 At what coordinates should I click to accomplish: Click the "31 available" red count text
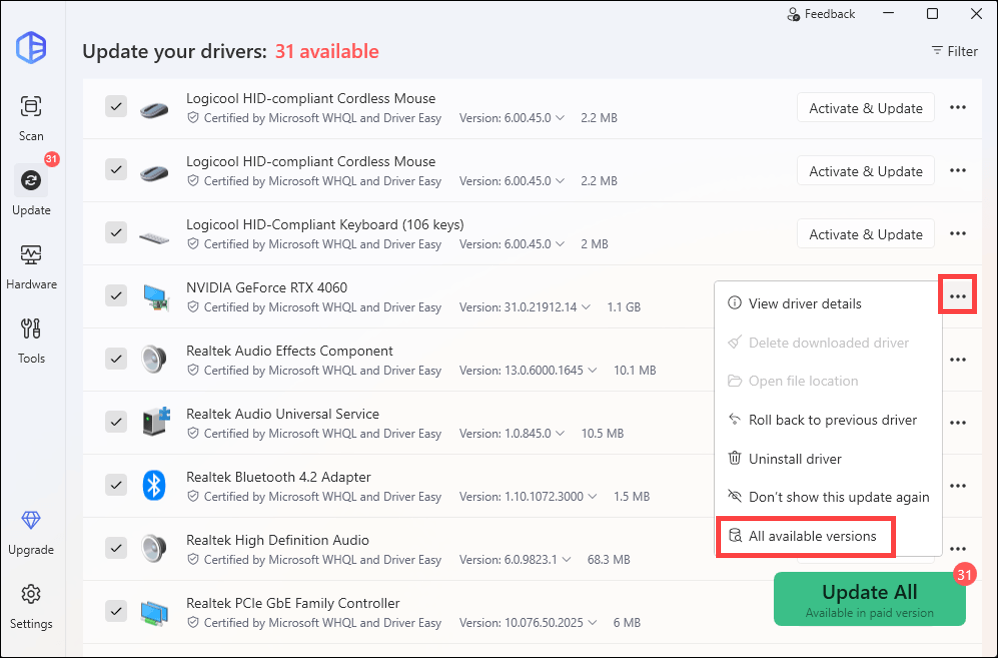(327, 52)
